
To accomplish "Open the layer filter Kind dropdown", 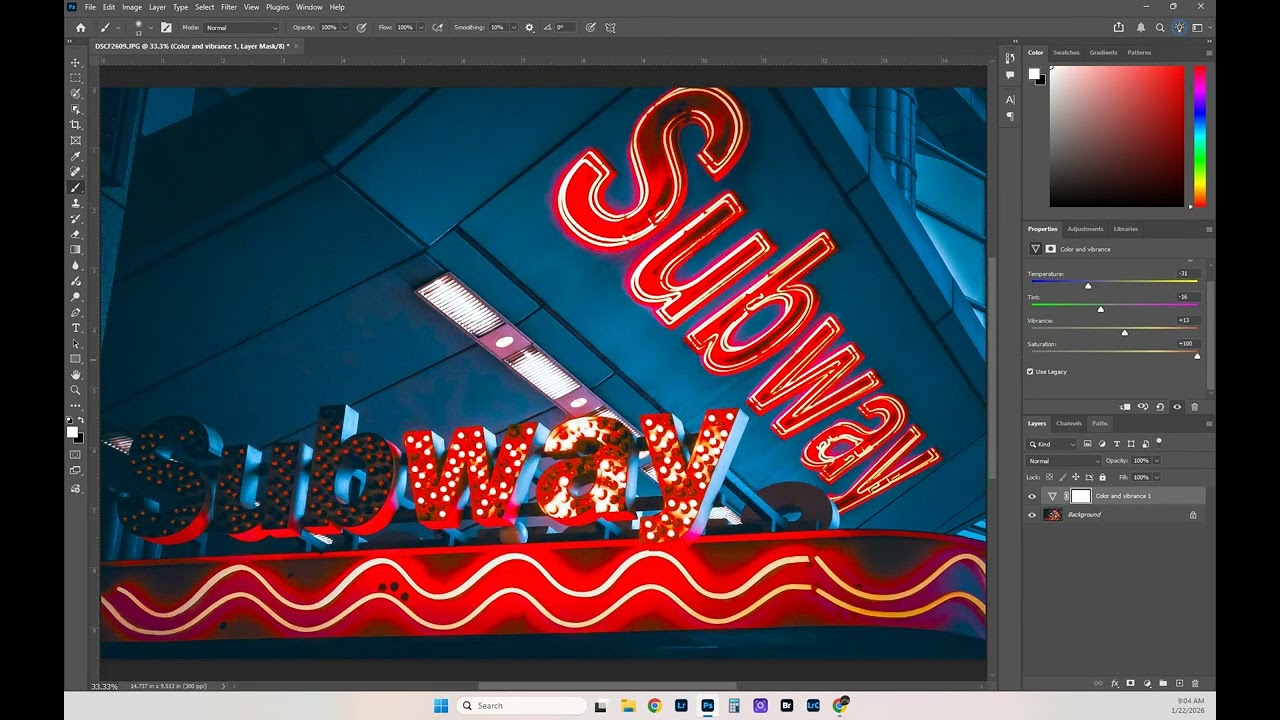I will (1052, 444).
